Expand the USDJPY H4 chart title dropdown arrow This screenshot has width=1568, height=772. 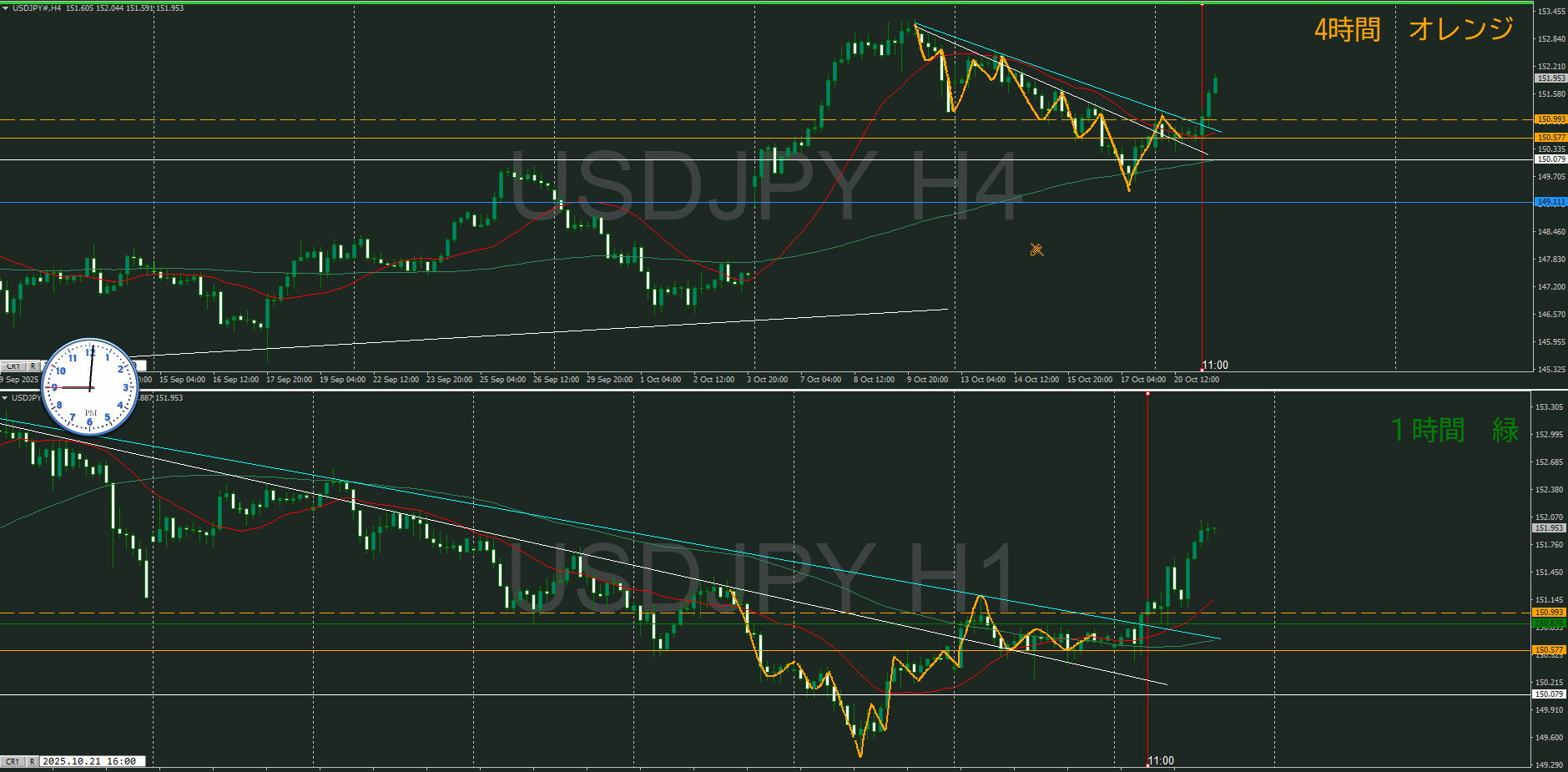(x=5, y=8)
